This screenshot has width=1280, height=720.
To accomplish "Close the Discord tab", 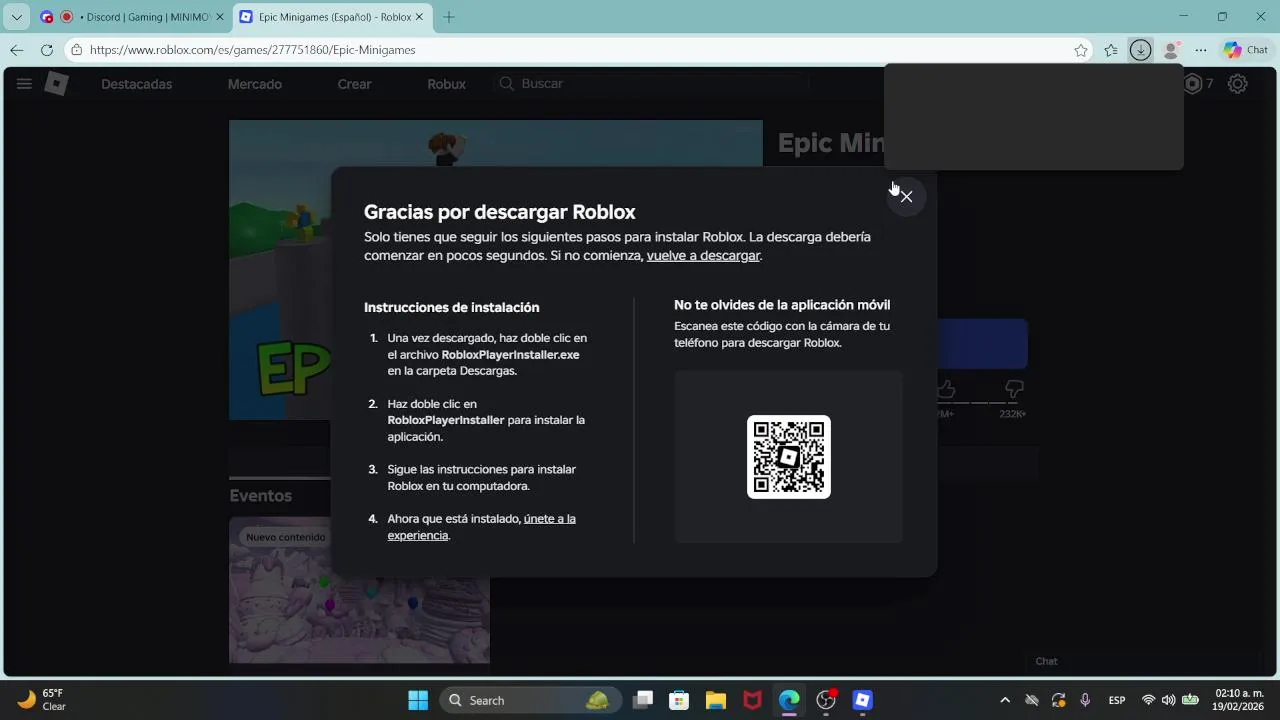I will pos(220,17).
